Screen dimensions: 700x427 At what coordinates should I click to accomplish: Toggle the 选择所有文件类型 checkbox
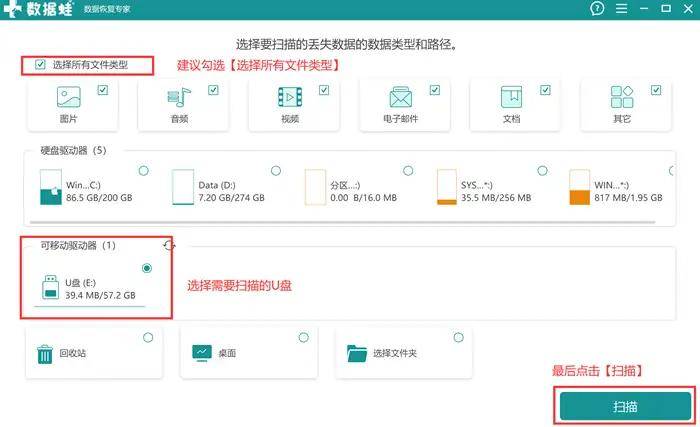click(40, 65)
